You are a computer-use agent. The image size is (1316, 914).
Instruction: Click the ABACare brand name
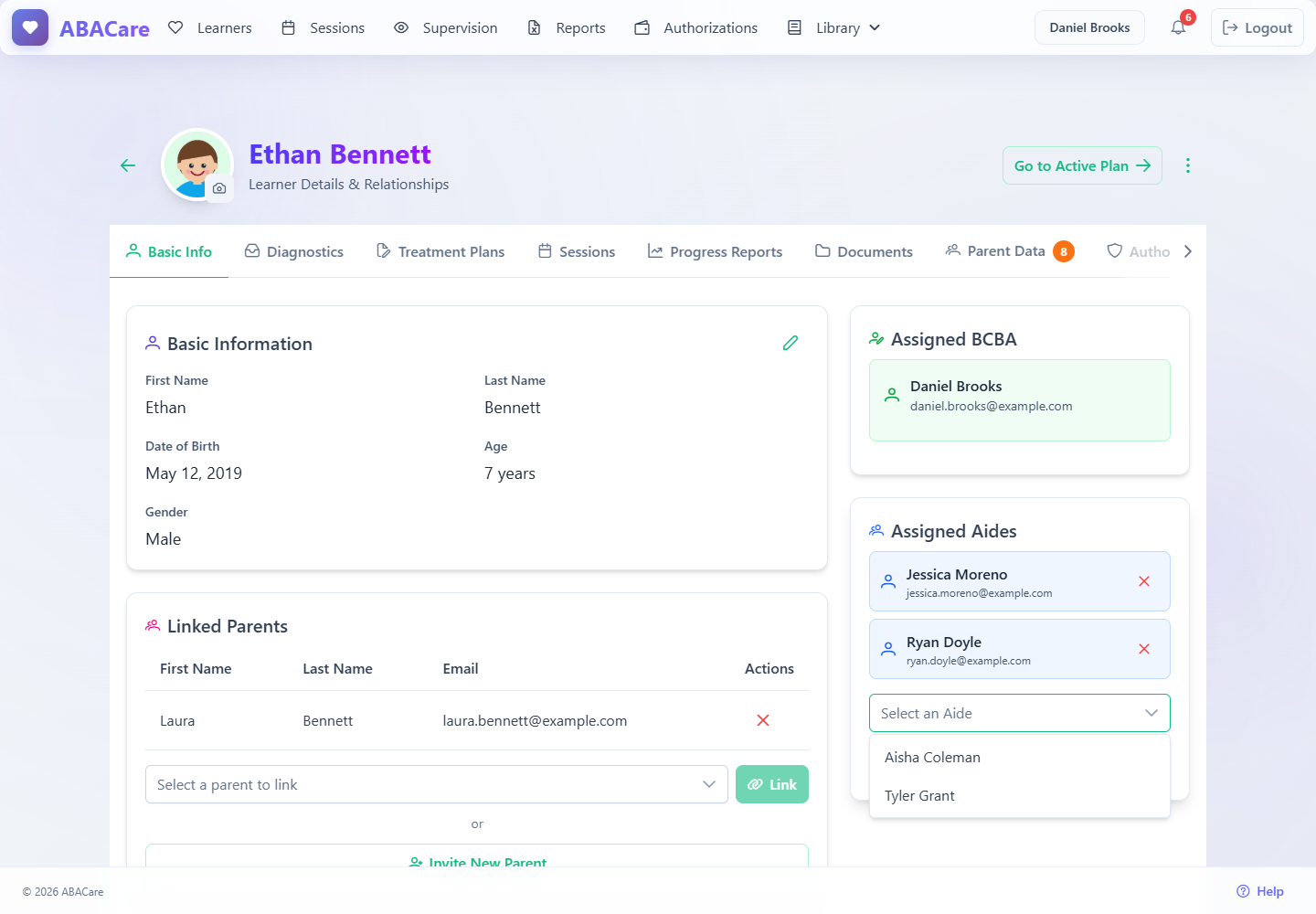104,28
